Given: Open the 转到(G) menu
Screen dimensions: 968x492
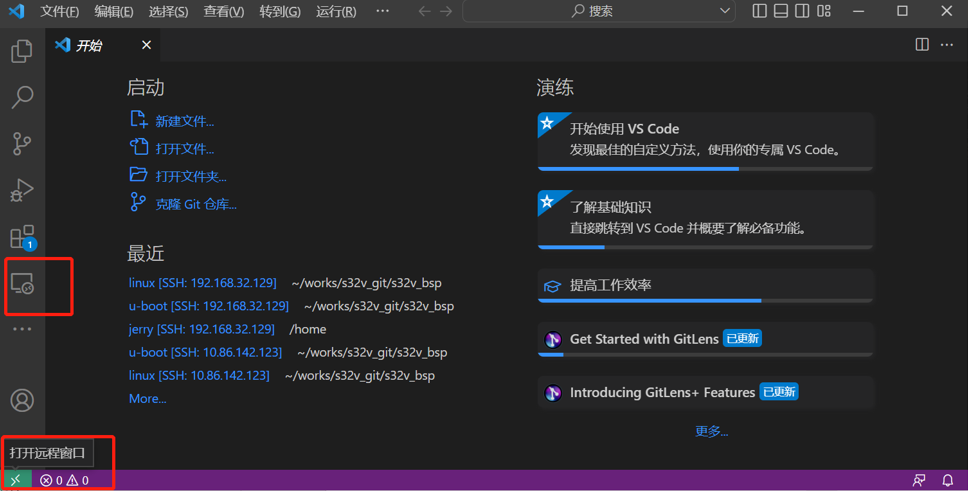Looking at the screenshot, I should 280,12.
